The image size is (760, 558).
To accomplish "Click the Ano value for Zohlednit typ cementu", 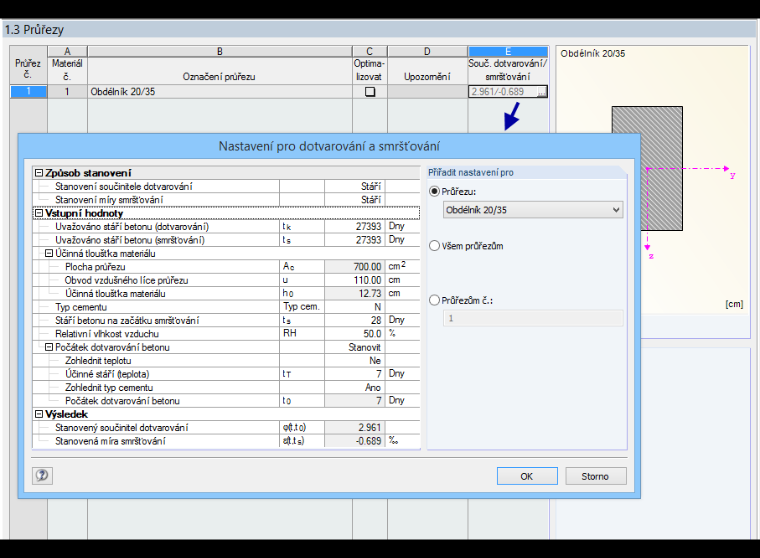I will 355,387.
